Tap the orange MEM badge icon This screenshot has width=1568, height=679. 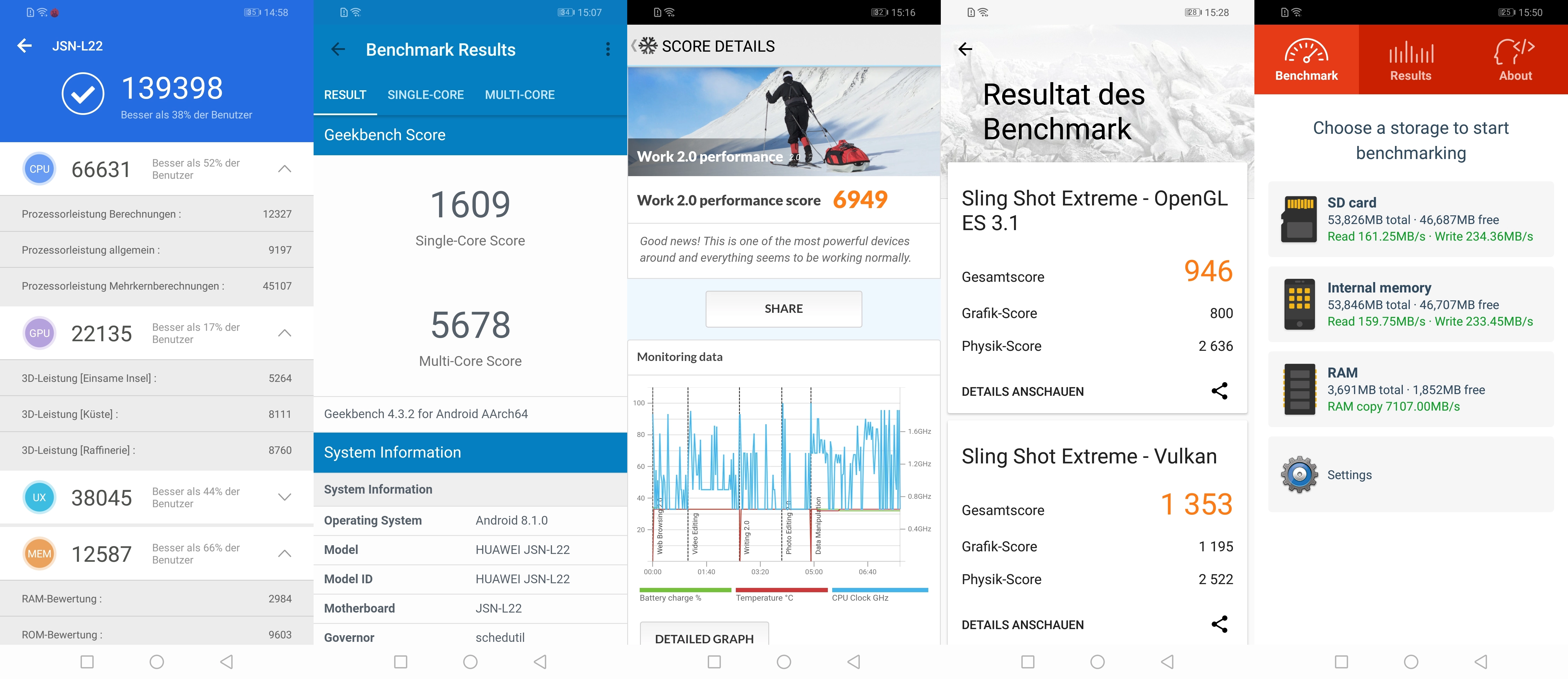39,554
